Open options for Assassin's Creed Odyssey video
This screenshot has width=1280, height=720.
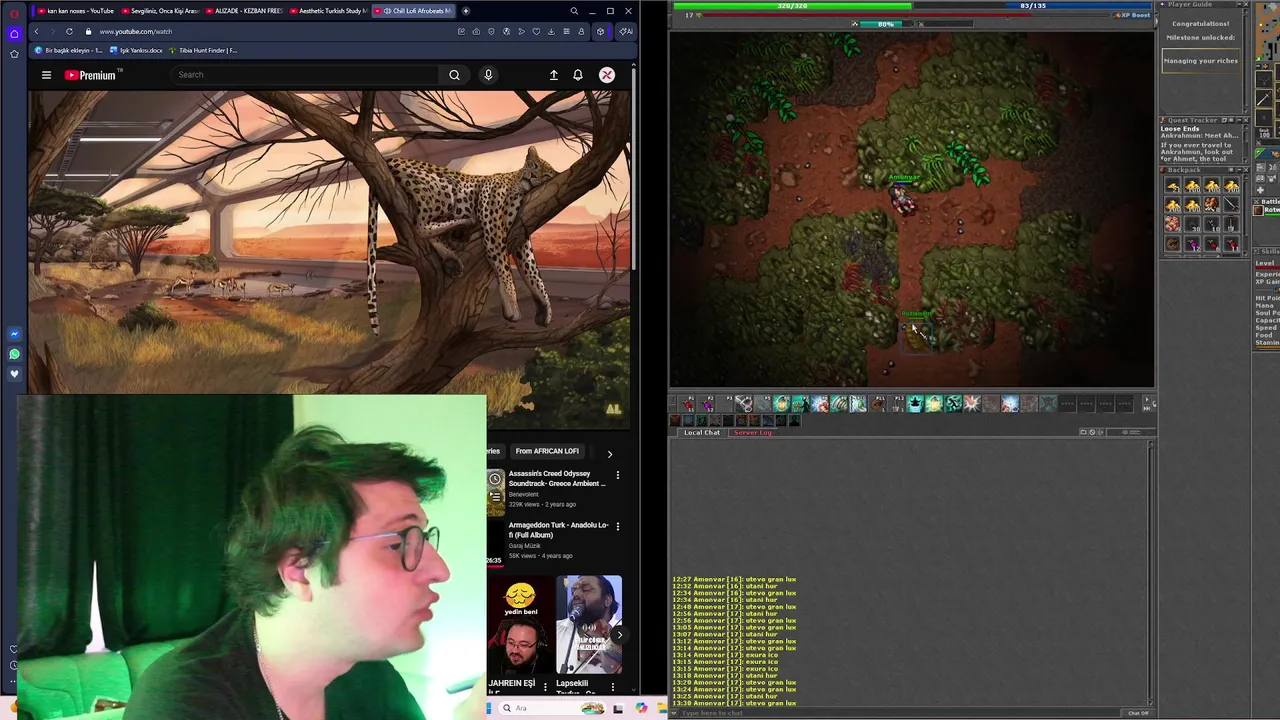tap(617, 475)
